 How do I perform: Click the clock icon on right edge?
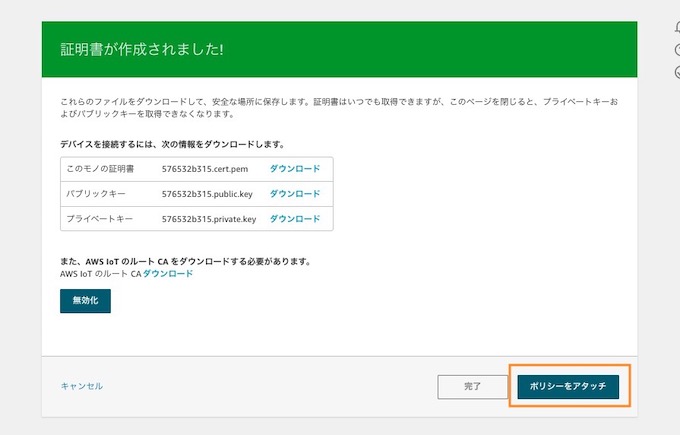click(x=677, y=50)
